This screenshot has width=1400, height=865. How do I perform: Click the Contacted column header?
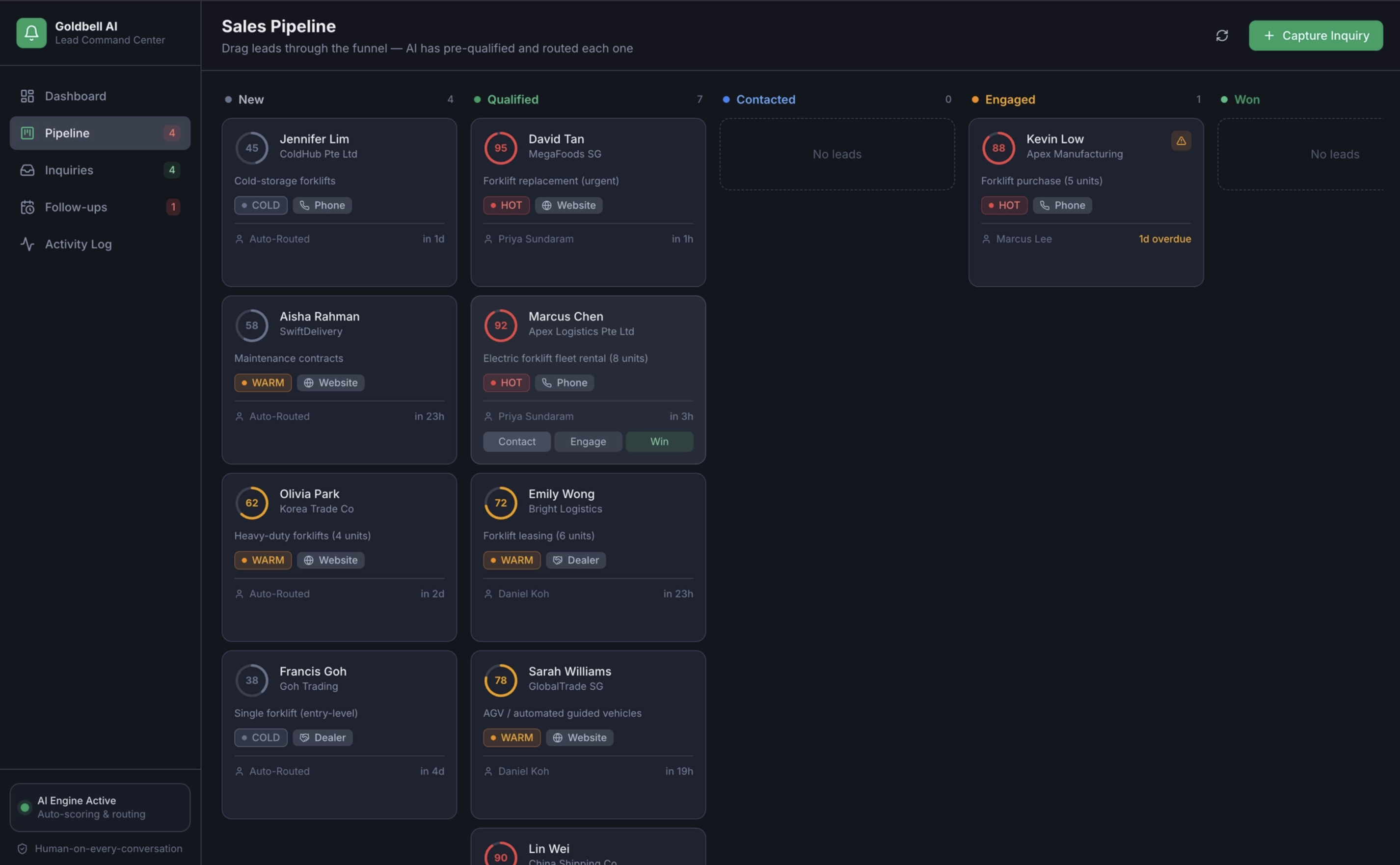pos(765,100)
